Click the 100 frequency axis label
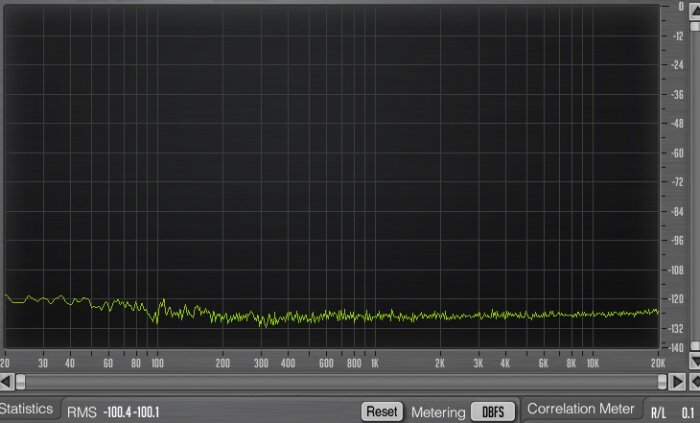 [157, 363]
